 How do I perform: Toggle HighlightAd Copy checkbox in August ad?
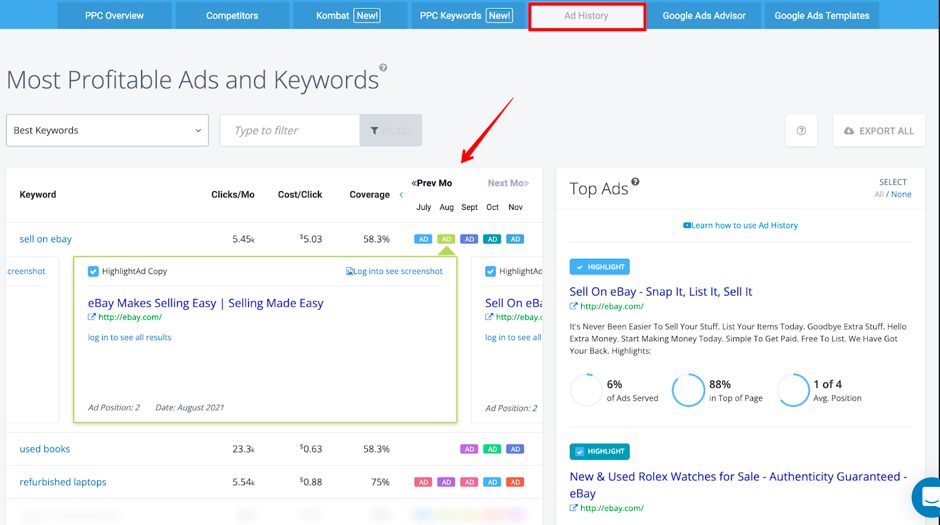tap(93, 271)
